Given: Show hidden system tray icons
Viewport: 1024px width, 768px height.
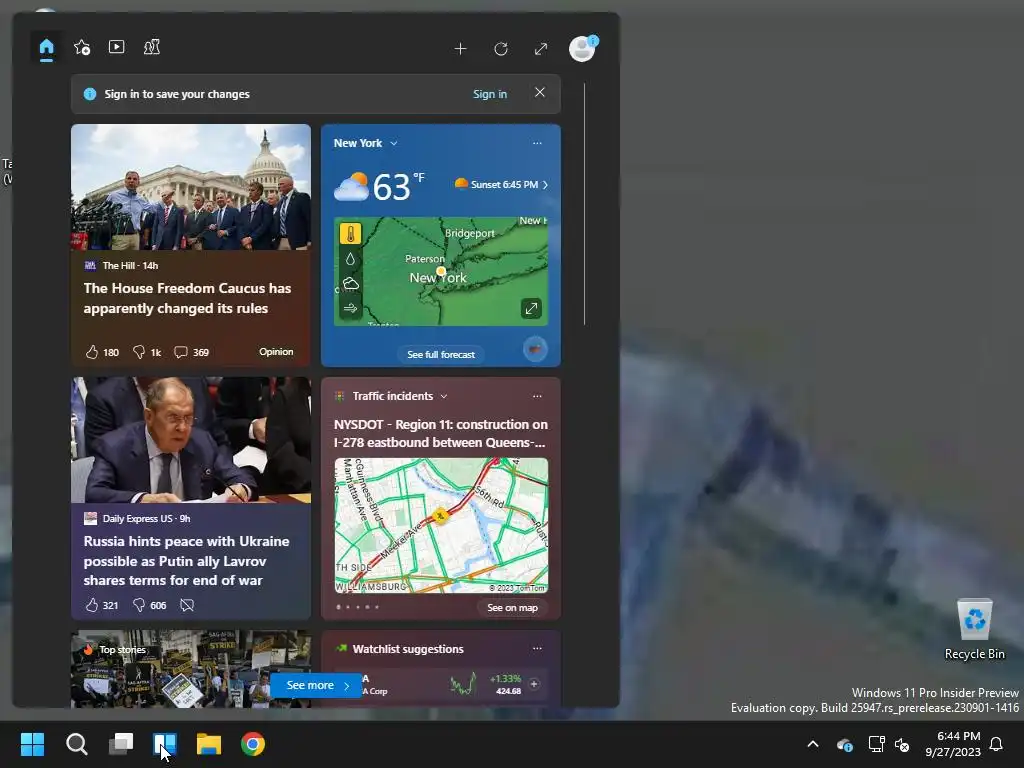Looking at the screenshot, I should click(813, 744).
